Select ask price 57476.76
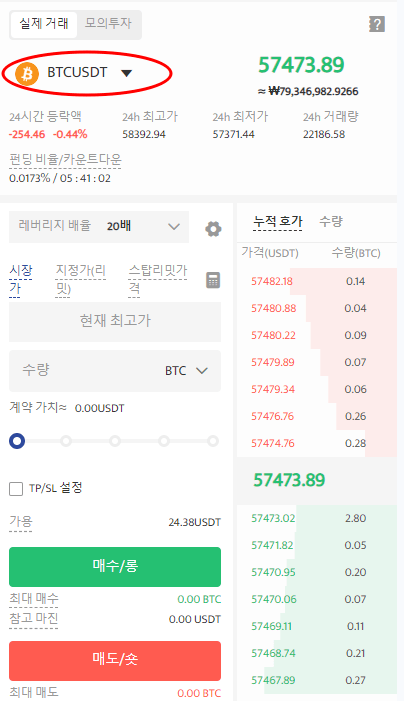 [x=272, y=416]
